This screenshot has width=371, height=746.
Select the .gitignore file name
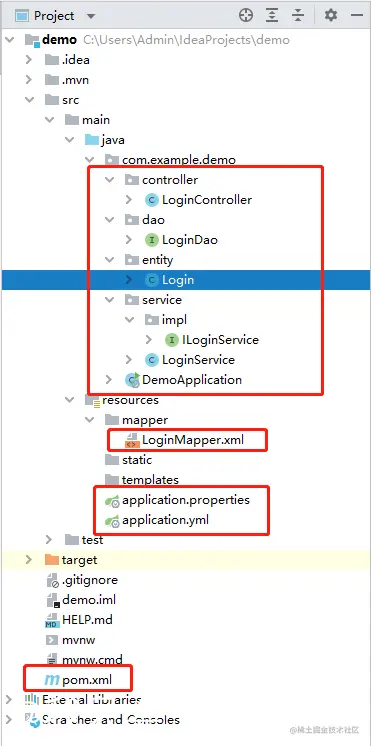[90, 580]
